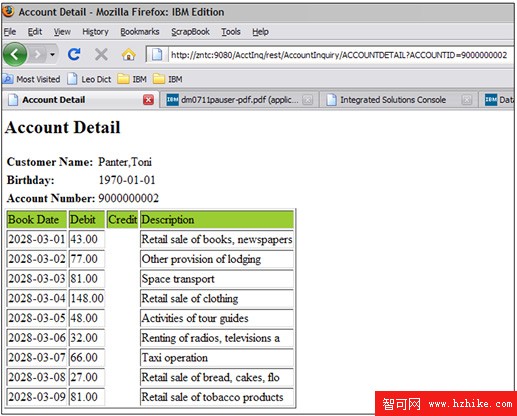
Task: Select the debit amount 48.00
Action: [87, 318]
